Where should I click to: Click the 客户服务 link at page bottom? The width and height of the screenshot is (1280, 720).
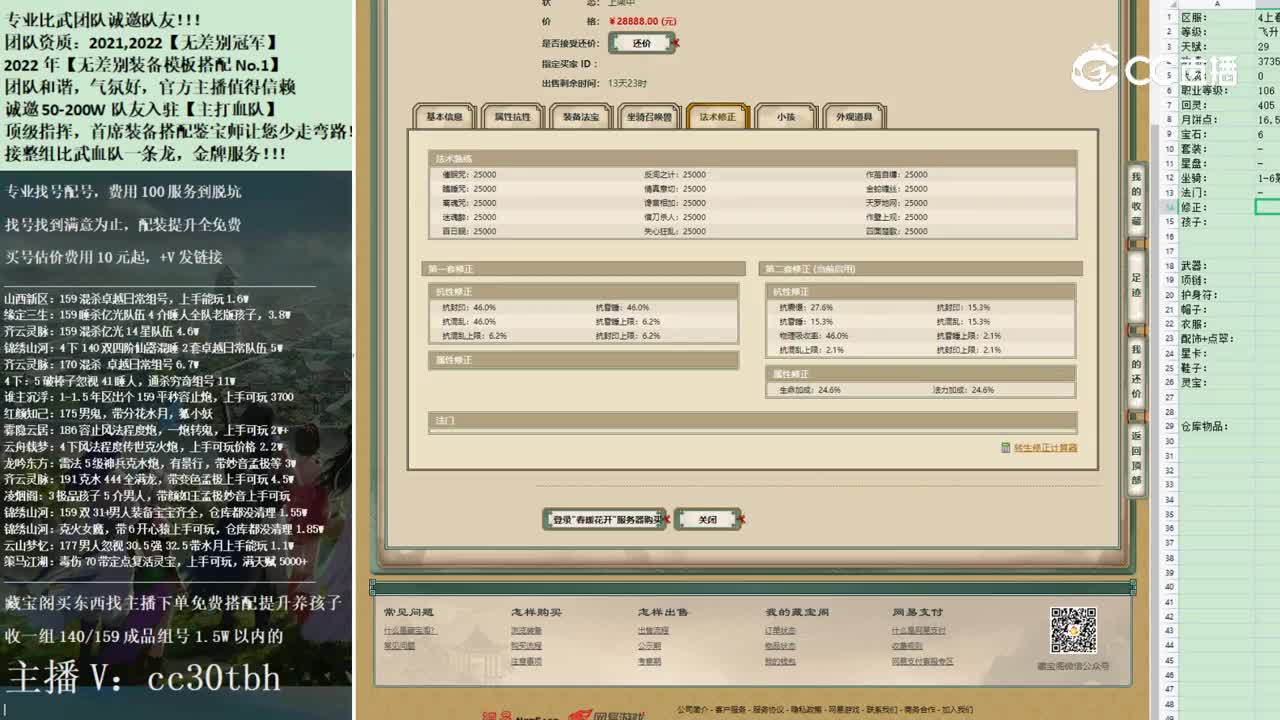click(x=732, y=710)
